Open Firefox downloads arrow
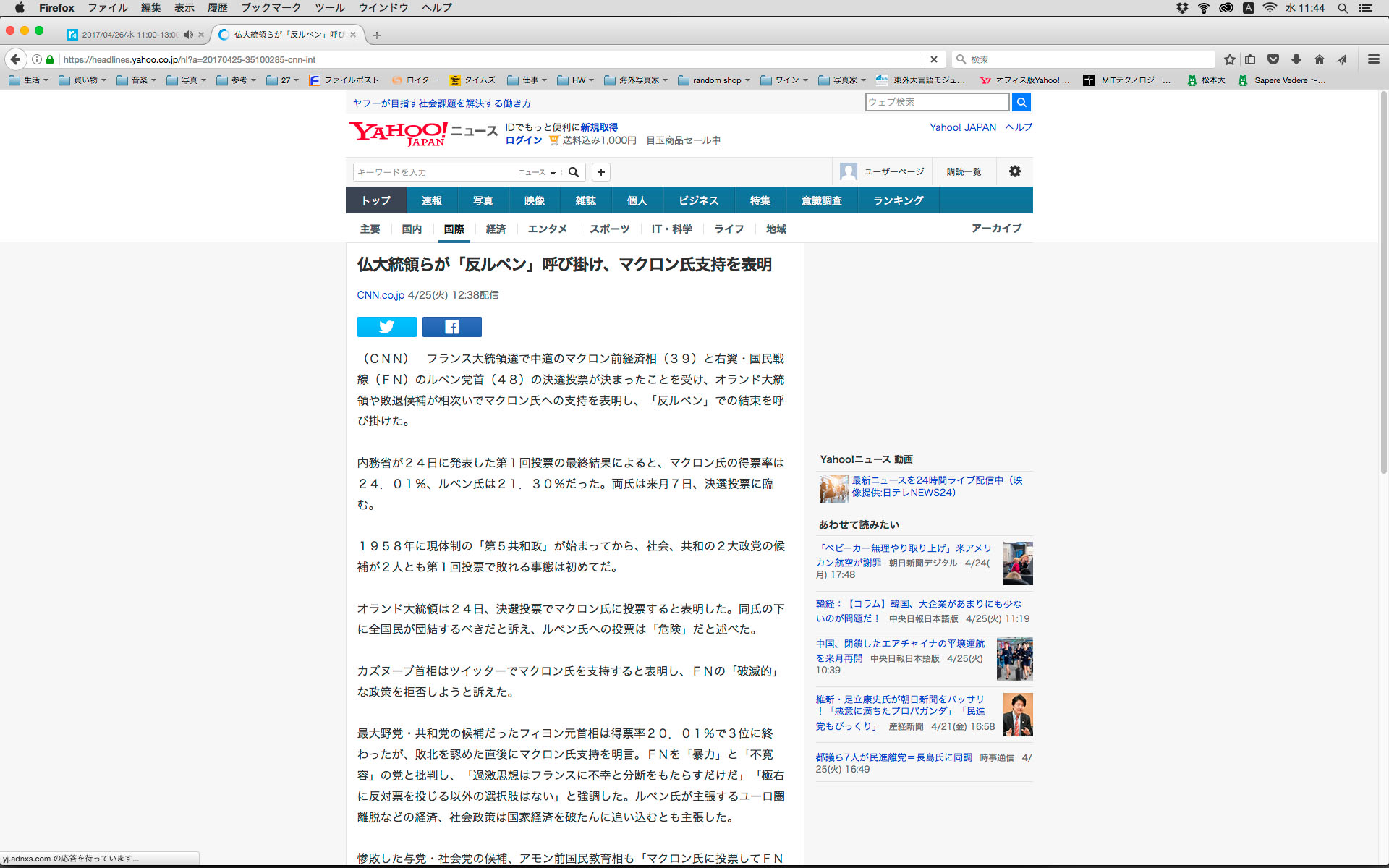Image resolution: width=1389 pixels, height=868 pixels. click(1296, 59)
